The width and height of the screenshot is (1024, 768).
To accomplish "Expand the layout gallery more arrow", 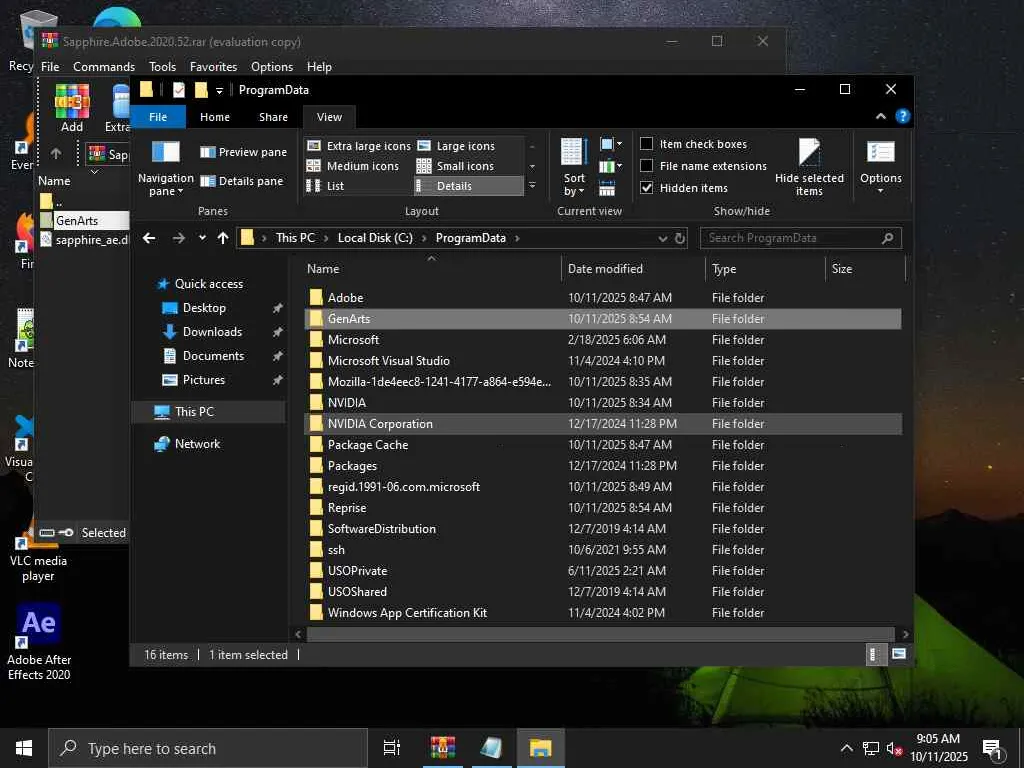I will pos(532,186).
